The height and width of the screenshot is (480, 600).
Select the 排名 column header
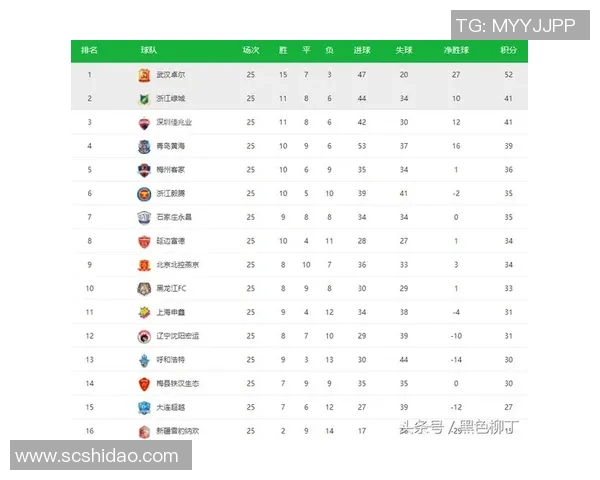click(x=89, y=50)
